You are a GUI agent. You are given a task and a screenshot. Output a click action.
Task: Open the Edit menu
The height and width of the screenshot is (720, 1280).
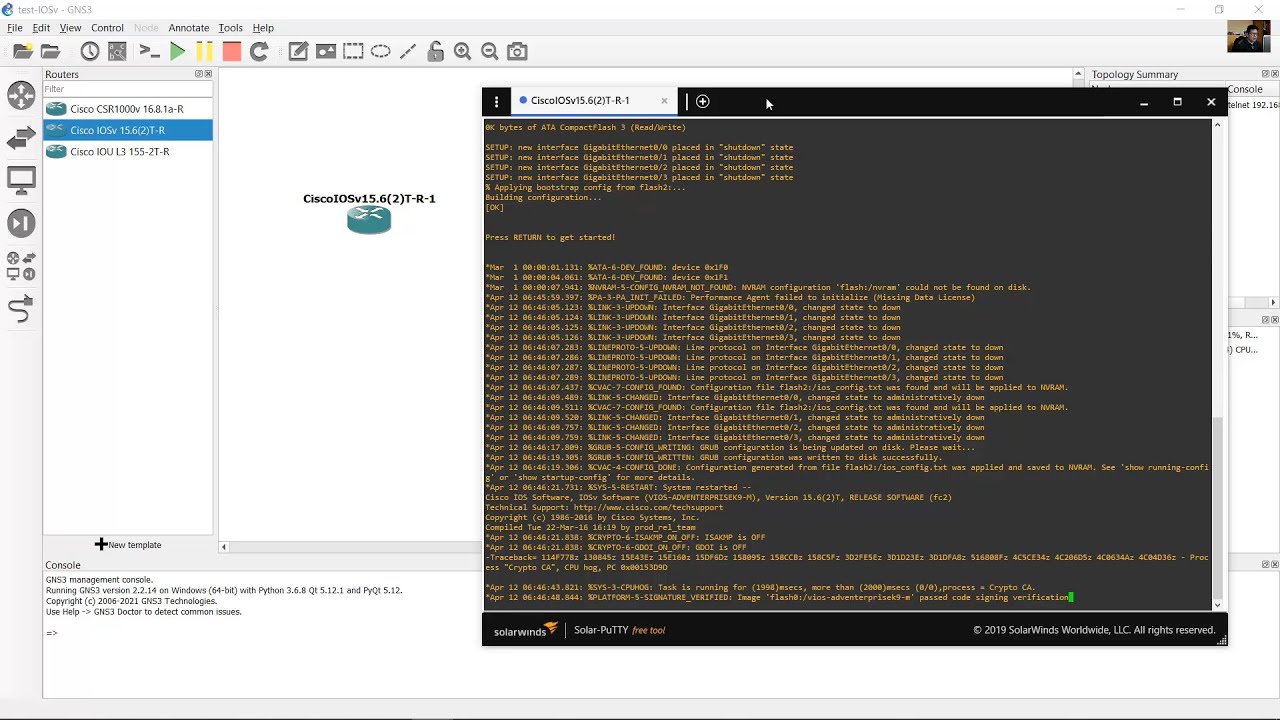41,28
